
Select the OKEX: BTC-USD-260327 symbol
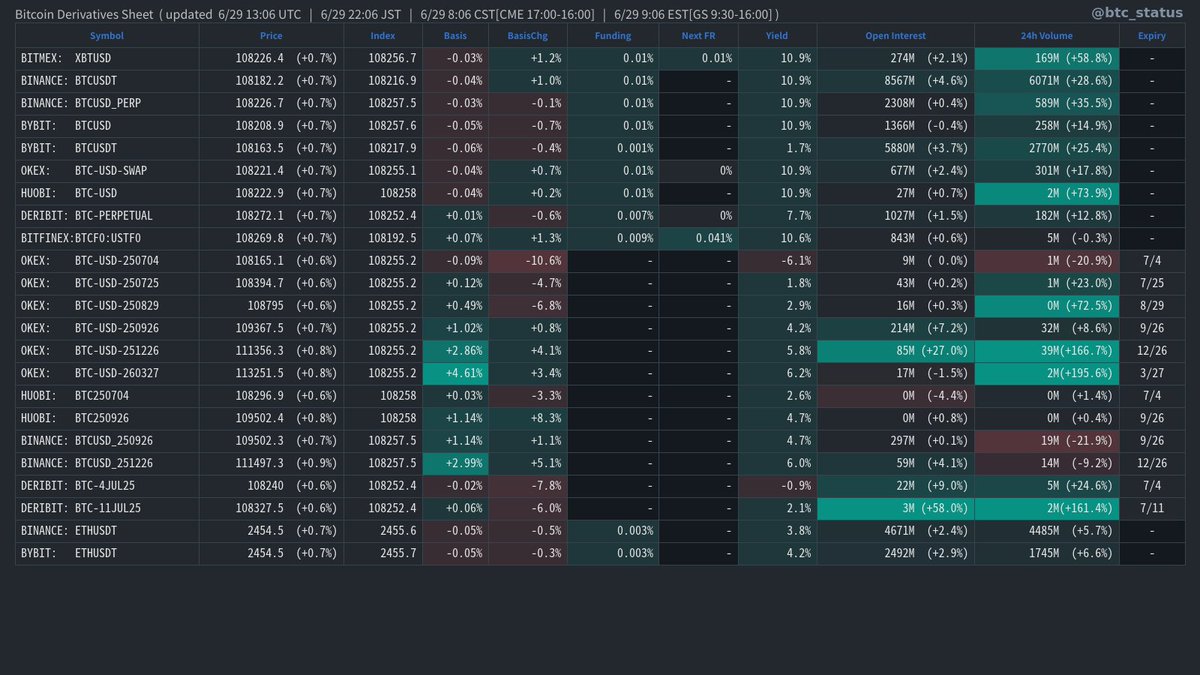pyautogui.click(x=91, y=373)
